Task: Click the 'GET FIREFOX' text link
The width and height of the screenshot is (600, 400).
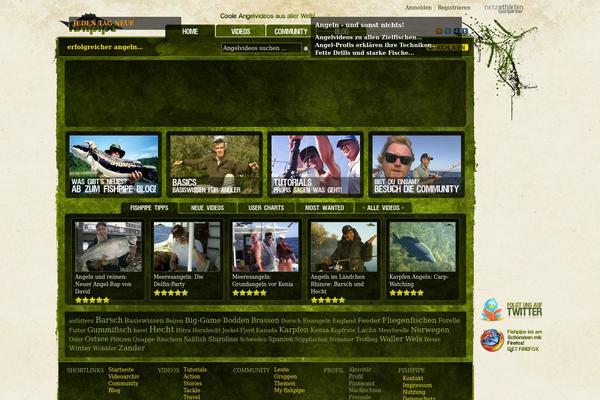Action: [523, 349]
